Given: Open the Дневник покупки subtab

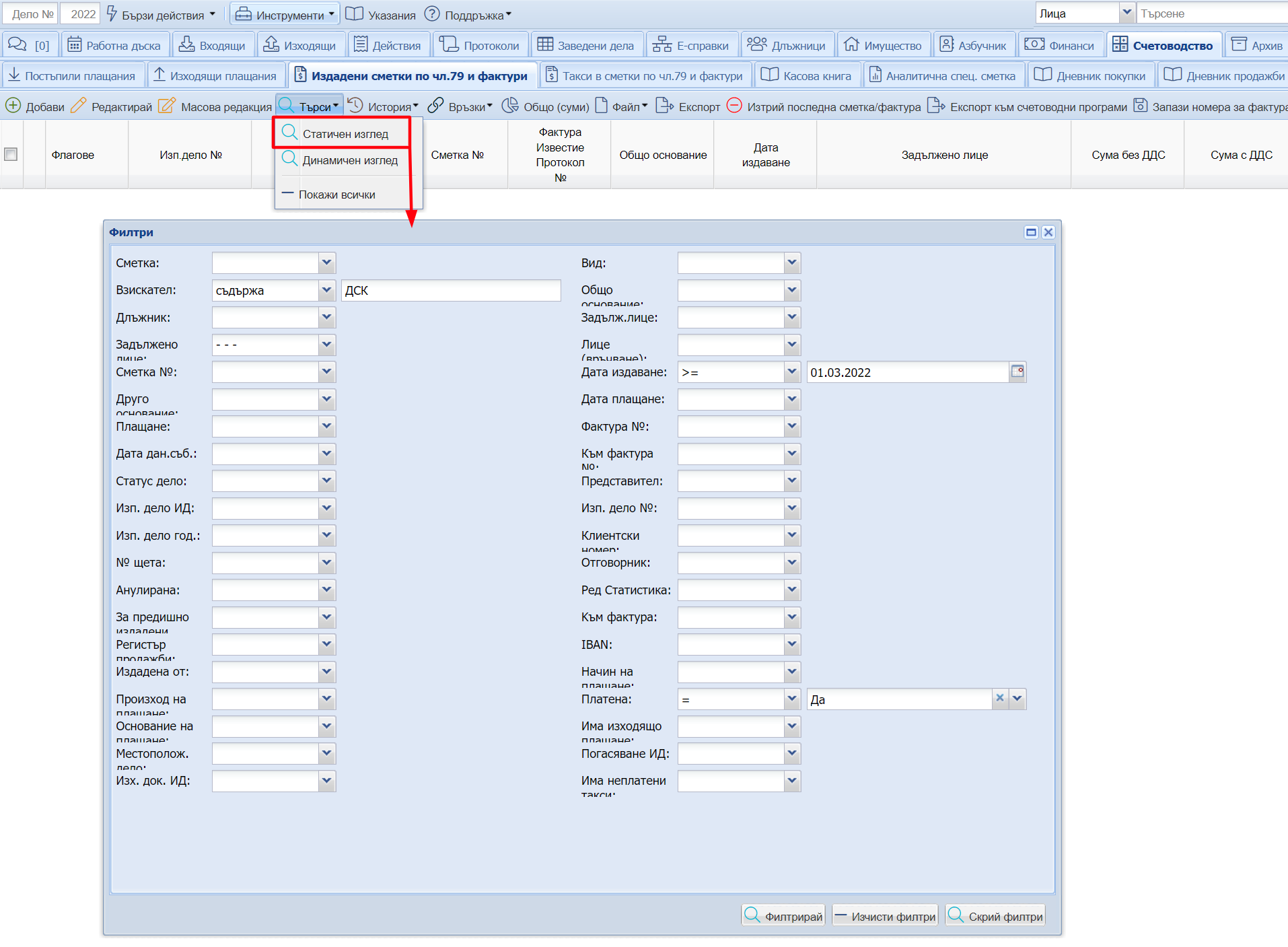Looking at the screenshot, I should pos(1090,75).
